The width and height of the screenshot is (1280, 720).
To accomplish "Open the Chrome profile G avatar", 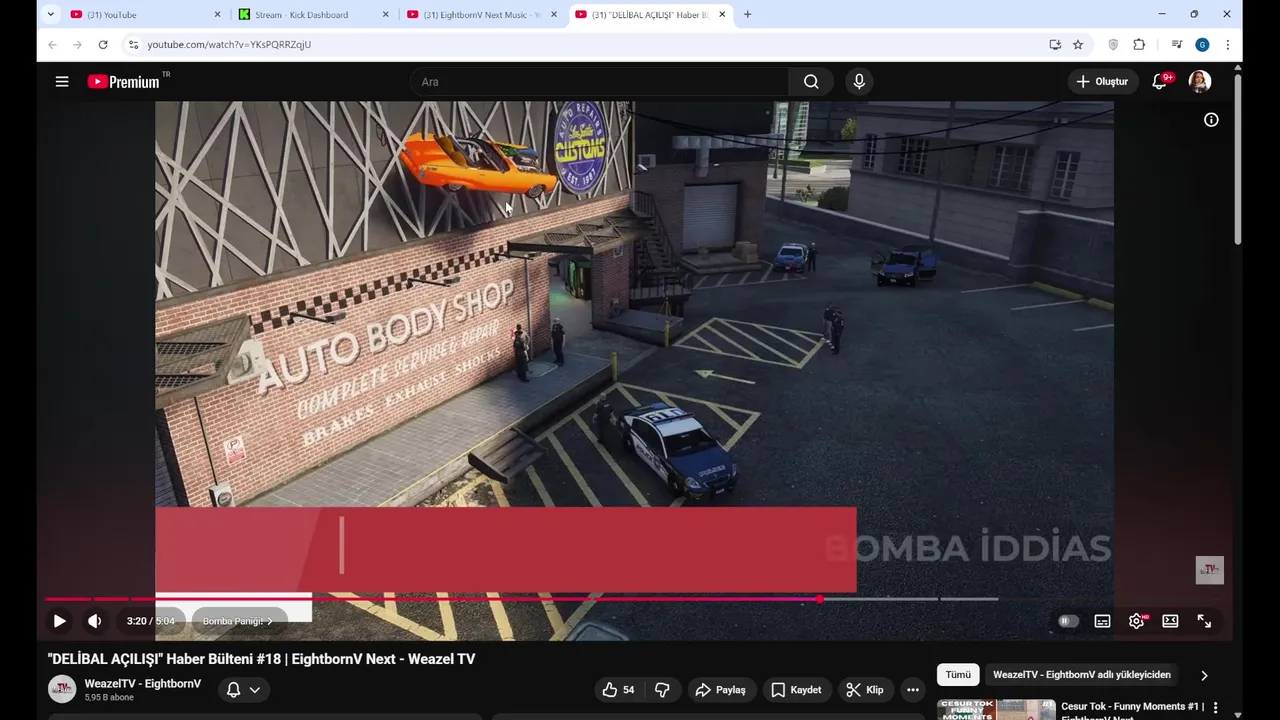I will [1202, 45].
